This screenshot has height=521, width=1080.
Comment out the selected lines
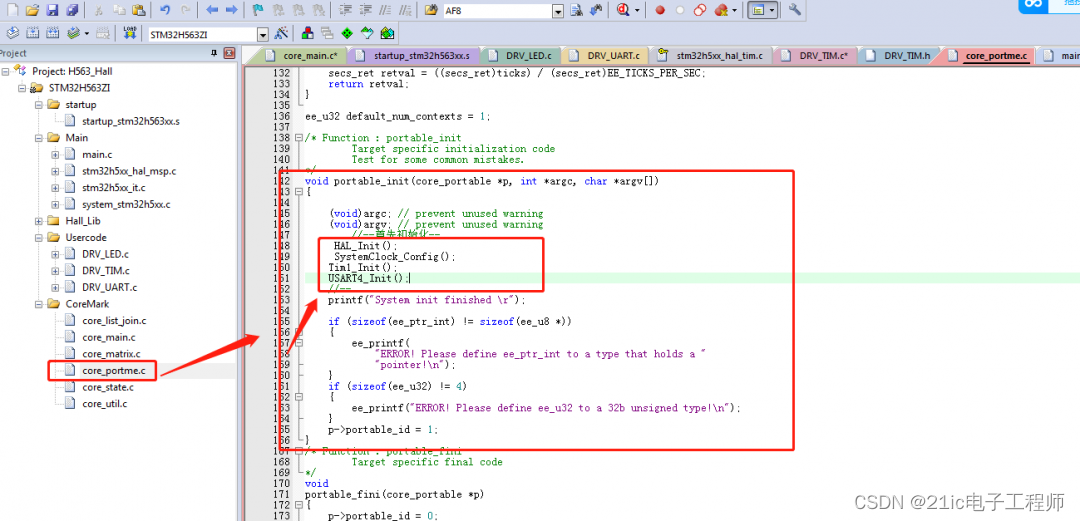click(385, 10)
